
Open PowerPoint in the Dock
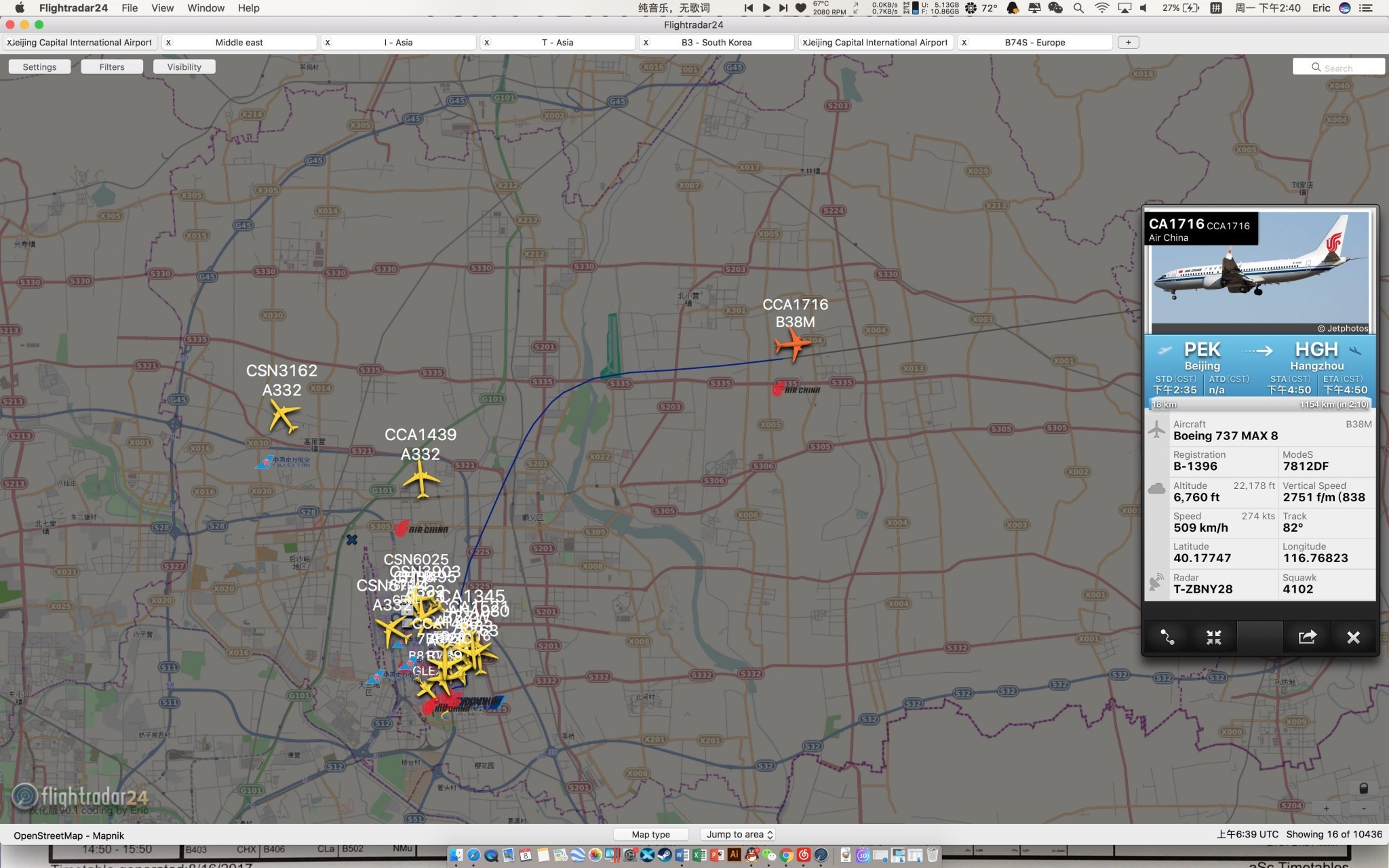717,854
